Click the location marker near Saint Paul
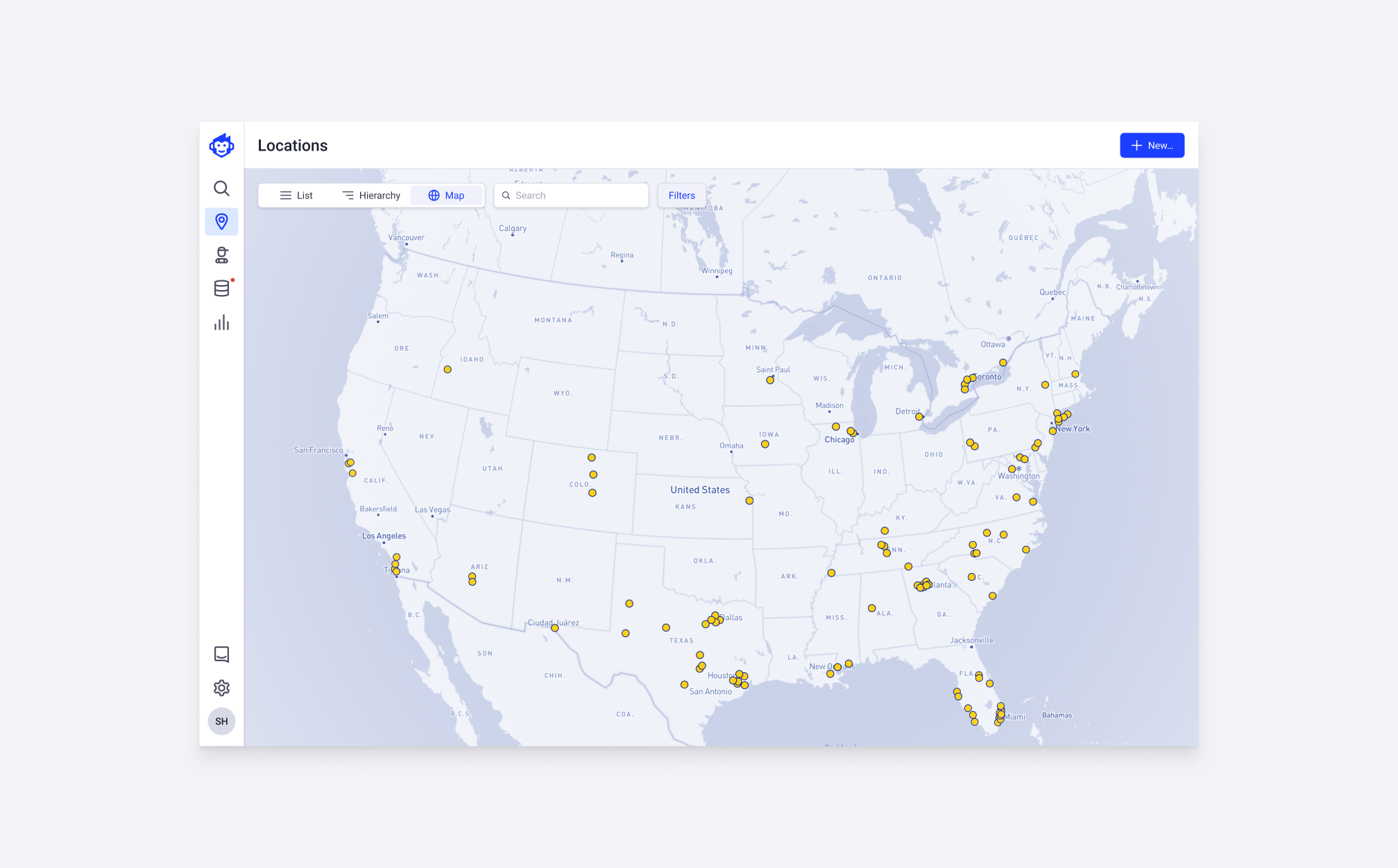 coord(770,380)
